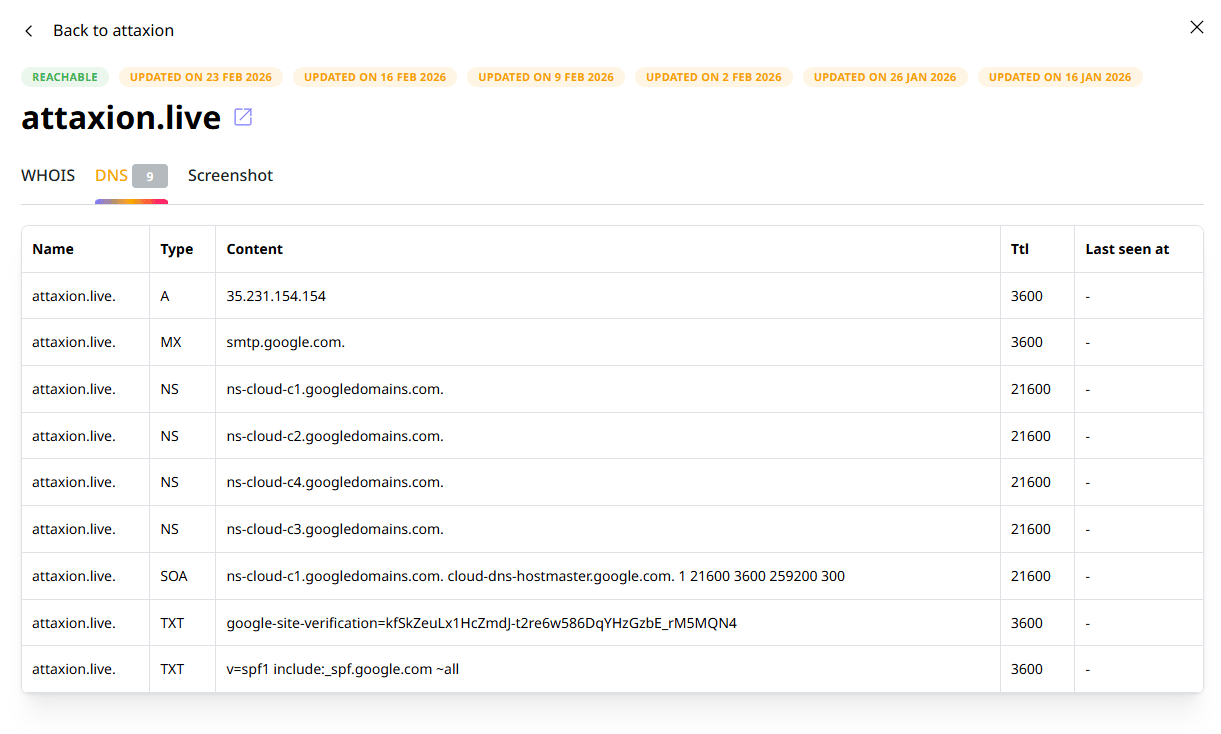Close the domain details panel
This screenshot has width=1221, height=734.
click(x=1196, y=27)
